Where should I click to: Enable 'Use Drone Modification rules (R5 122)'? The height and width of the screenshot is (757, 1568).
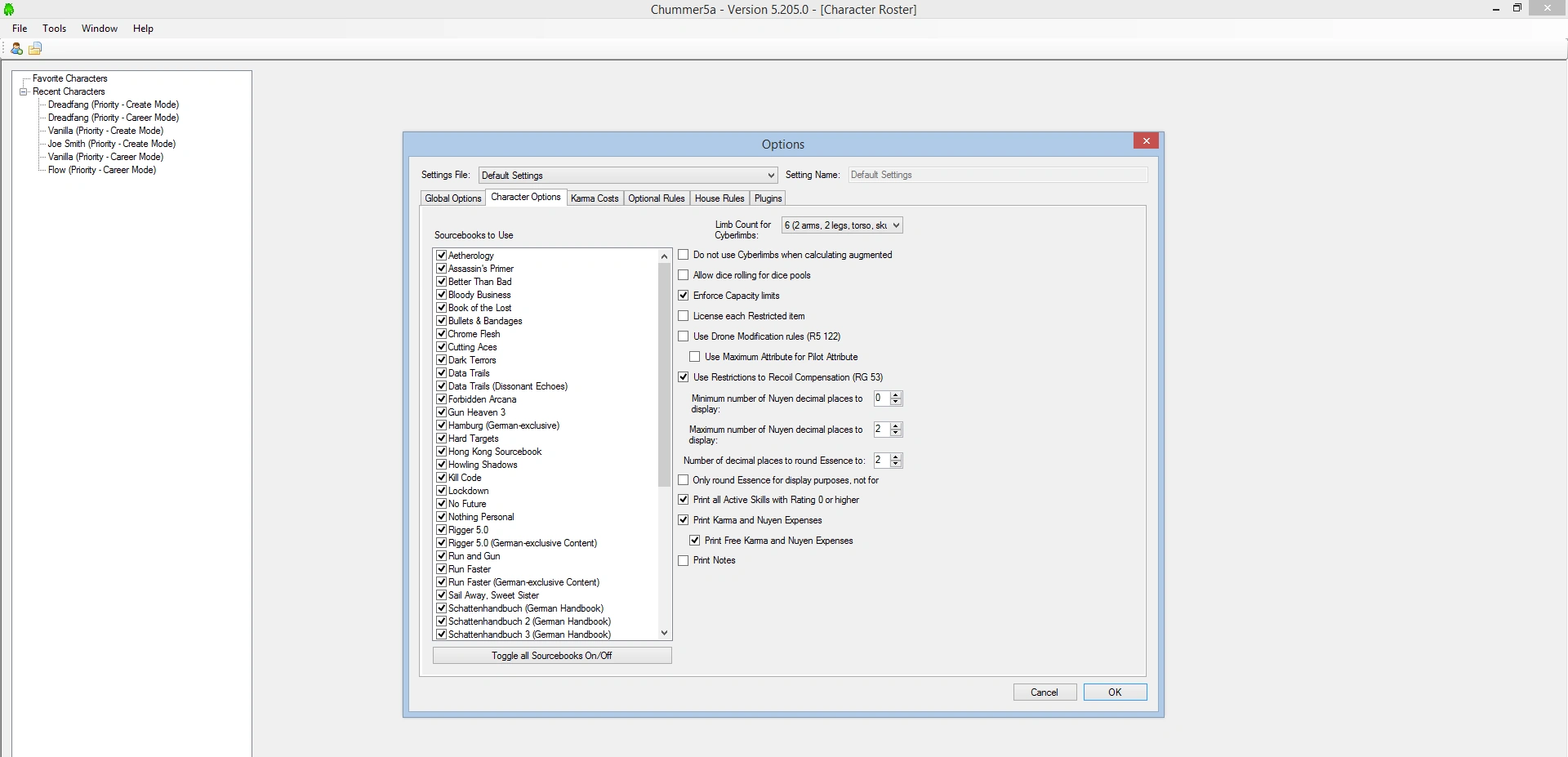coord(684,336)
